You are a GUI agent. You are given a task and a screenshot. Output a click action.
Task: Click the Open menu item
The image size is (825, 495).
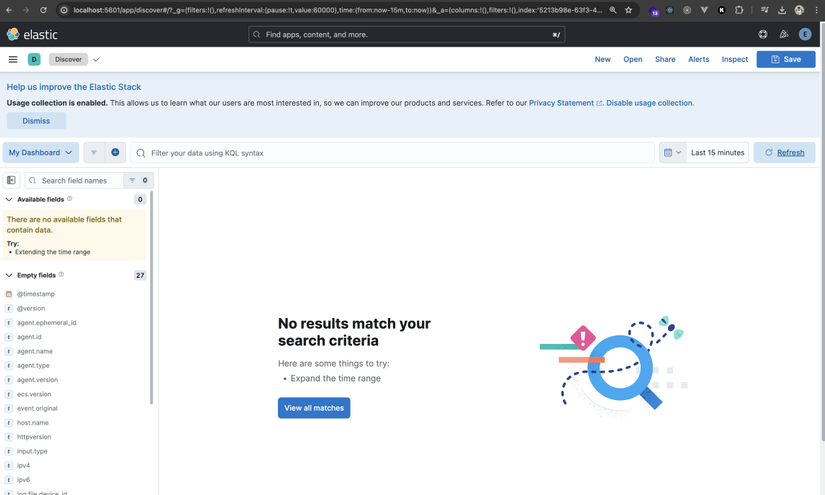tap(632, 59)
